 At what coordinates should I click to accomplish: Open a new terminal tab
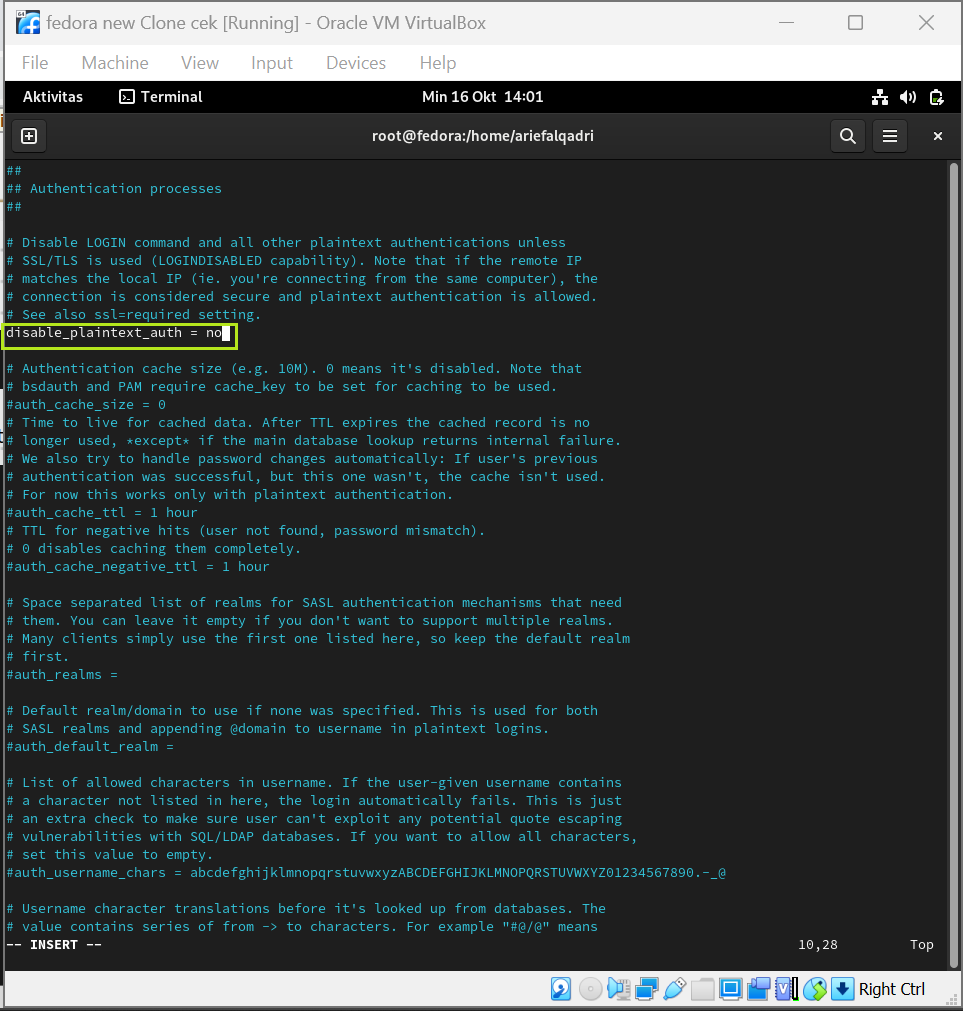[x=29, y=136]
